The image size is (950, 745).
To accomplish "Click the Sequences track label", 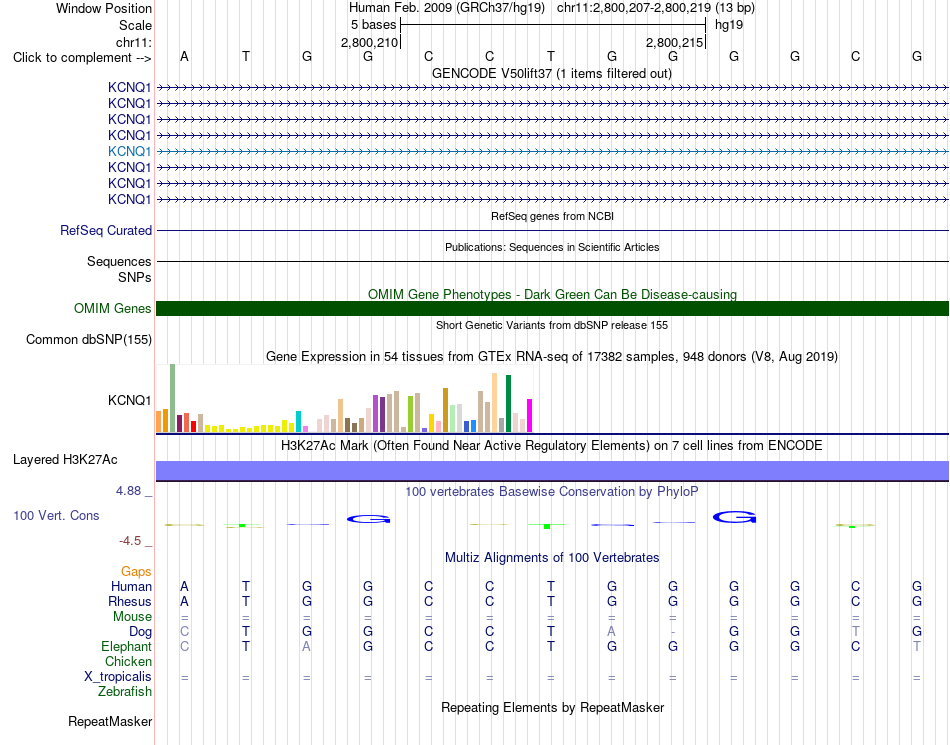I will 119,261.
